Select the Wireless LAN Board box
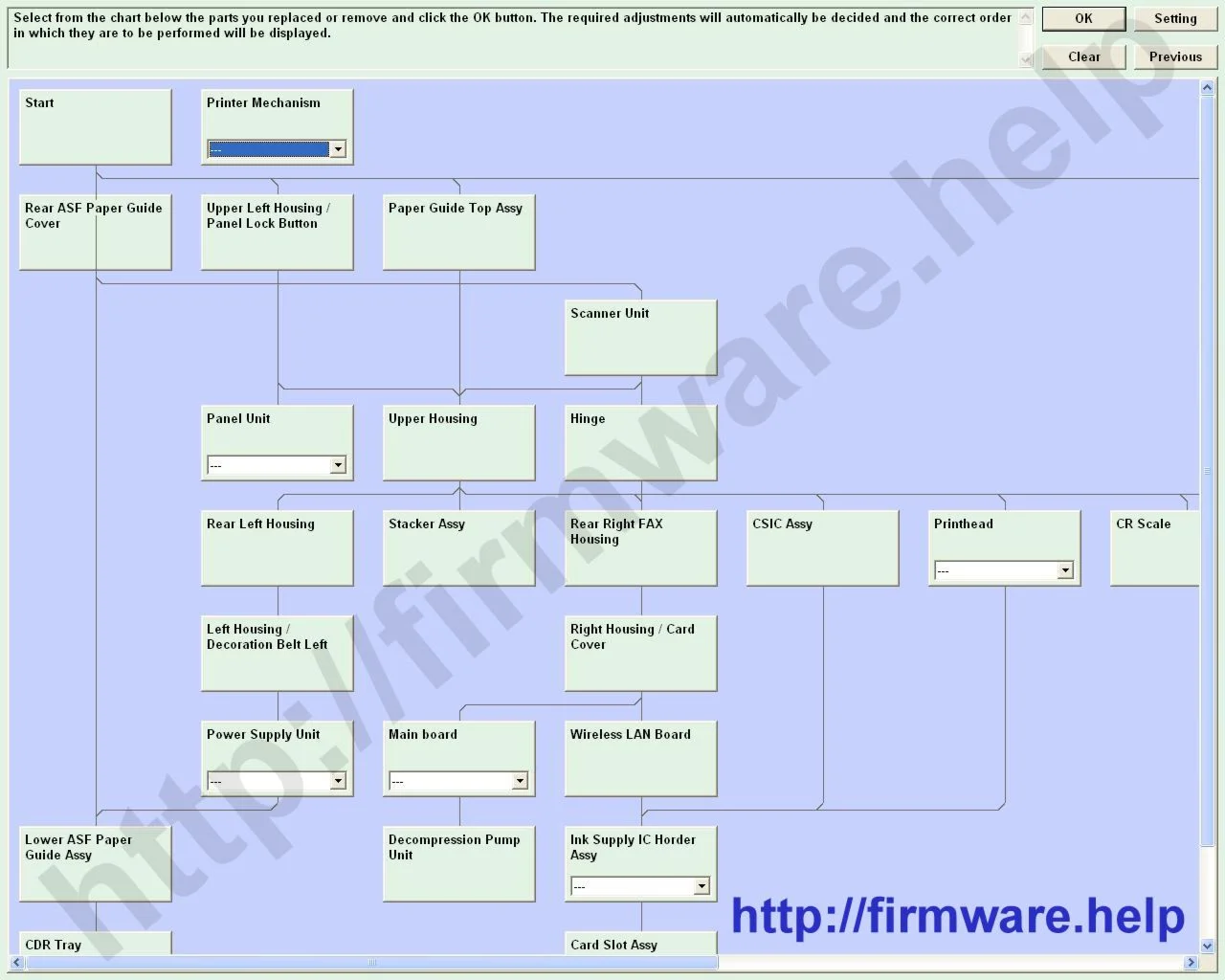 [x=640, y=759]
